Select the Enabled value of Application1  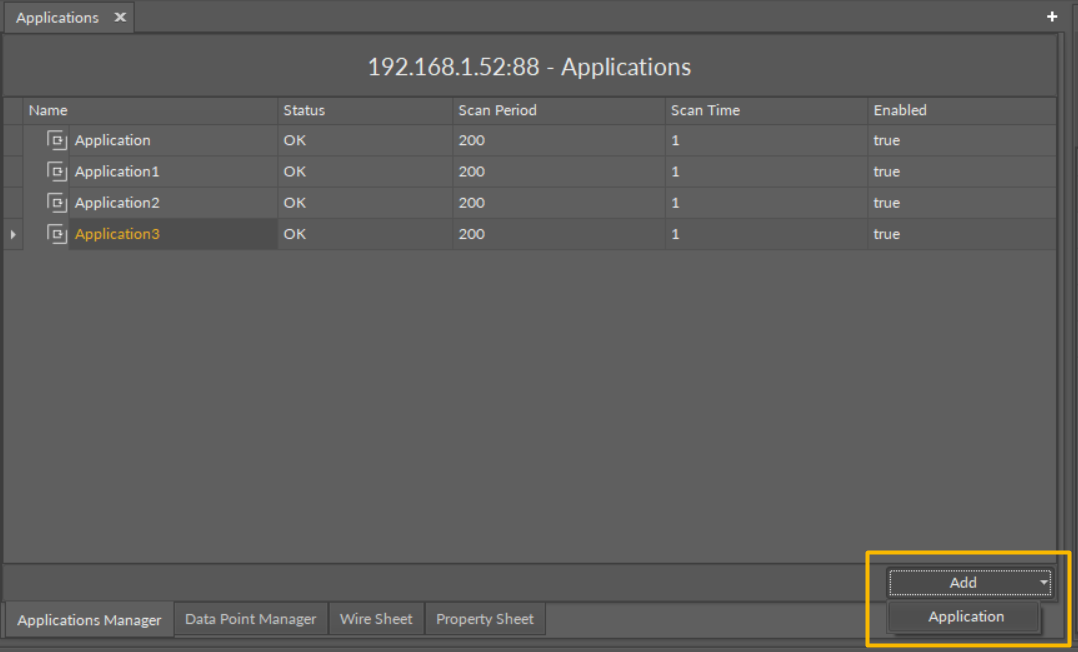coord(886,171)
